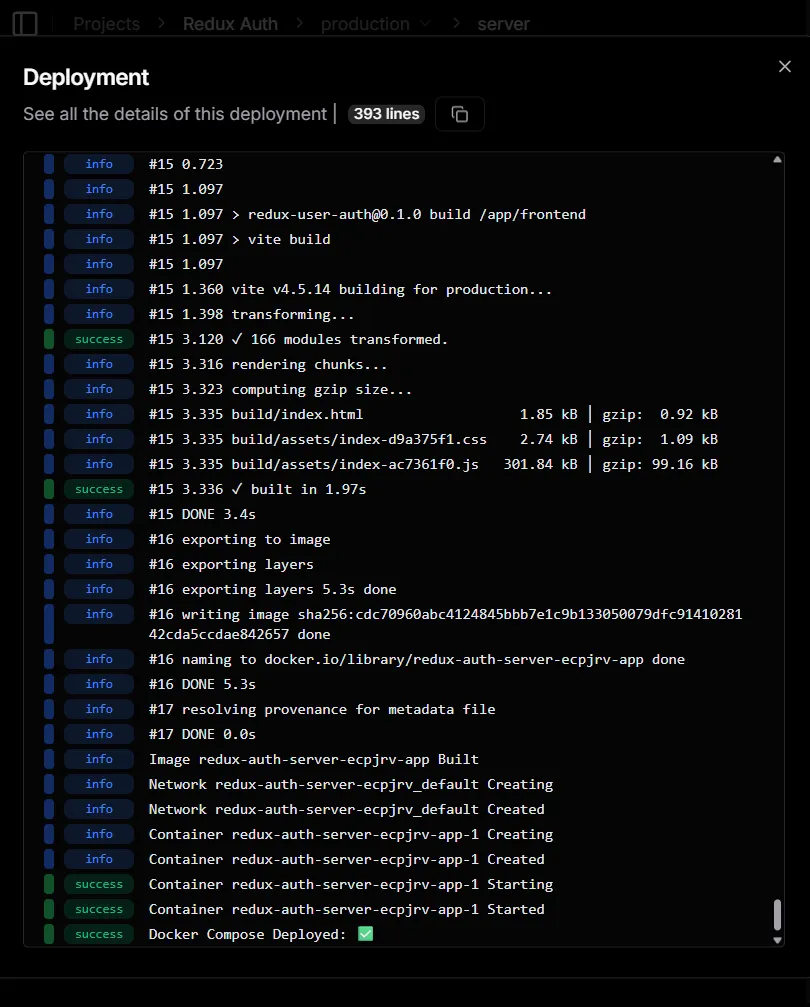
Task: Click success badge for Container Started line
Action: [98, 909]
